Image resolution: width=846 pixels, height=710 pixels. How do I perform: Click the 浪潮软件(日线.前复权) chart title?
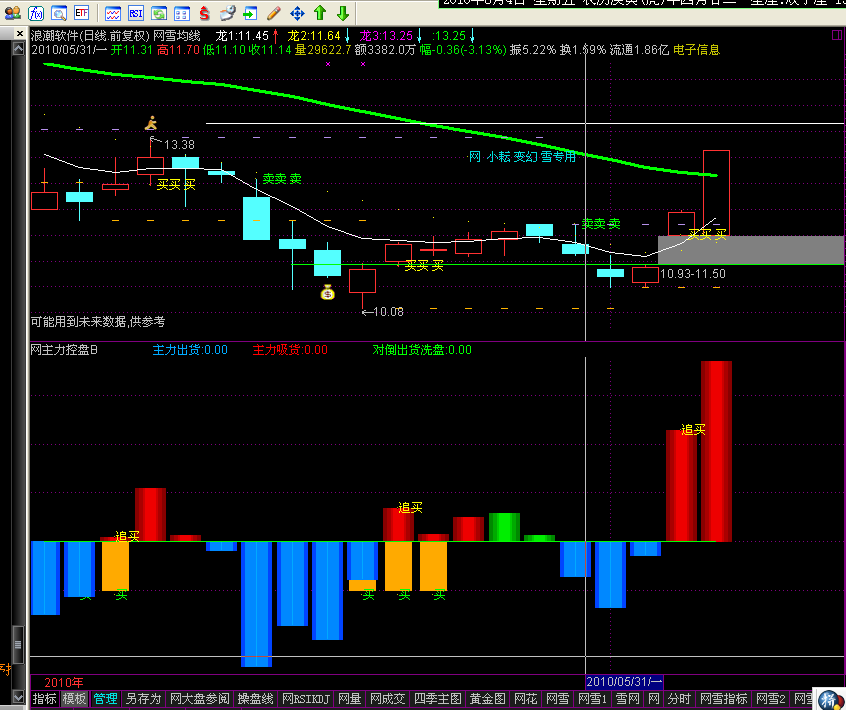tap(90, 36)
